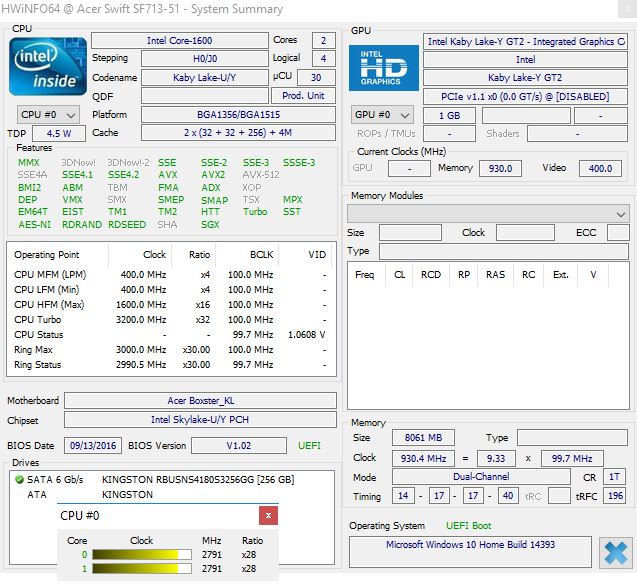Screen dimensions: 637x588
Task: Click the PCIe v1.1 x0 [DISABLED] field
Action: 525,97
